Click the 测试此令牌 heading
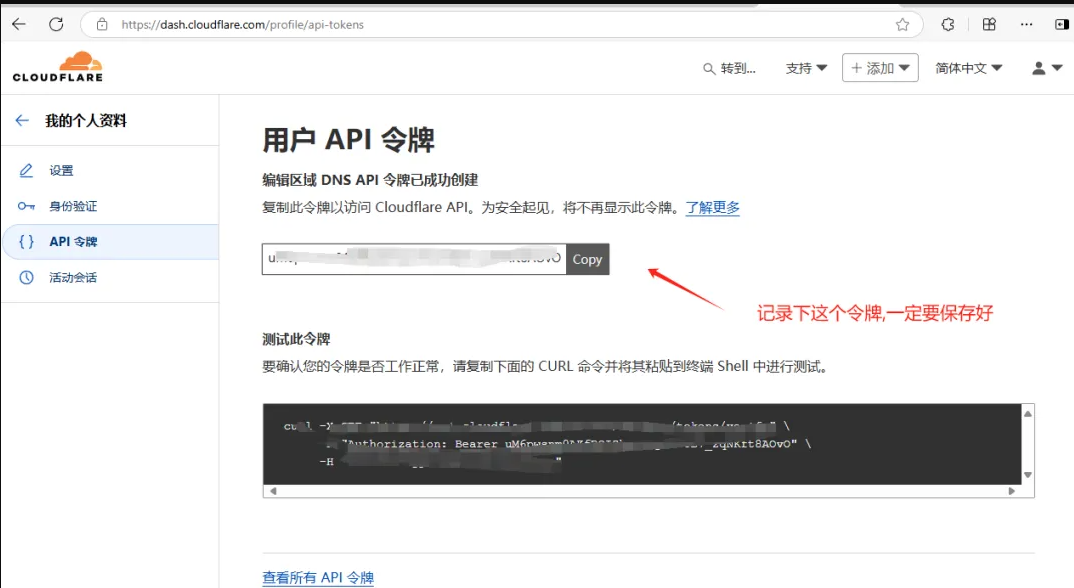This screenshot has width=1074, height=588. click(x=297, y=339)
